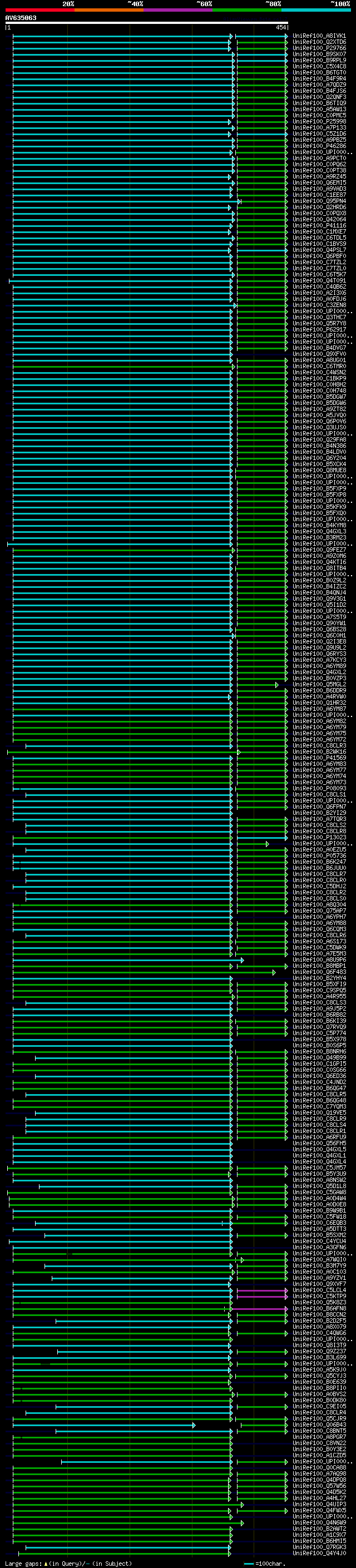Click the red 20% identity legend segment
356x1568 pixels.
click(x=39, y=11)
